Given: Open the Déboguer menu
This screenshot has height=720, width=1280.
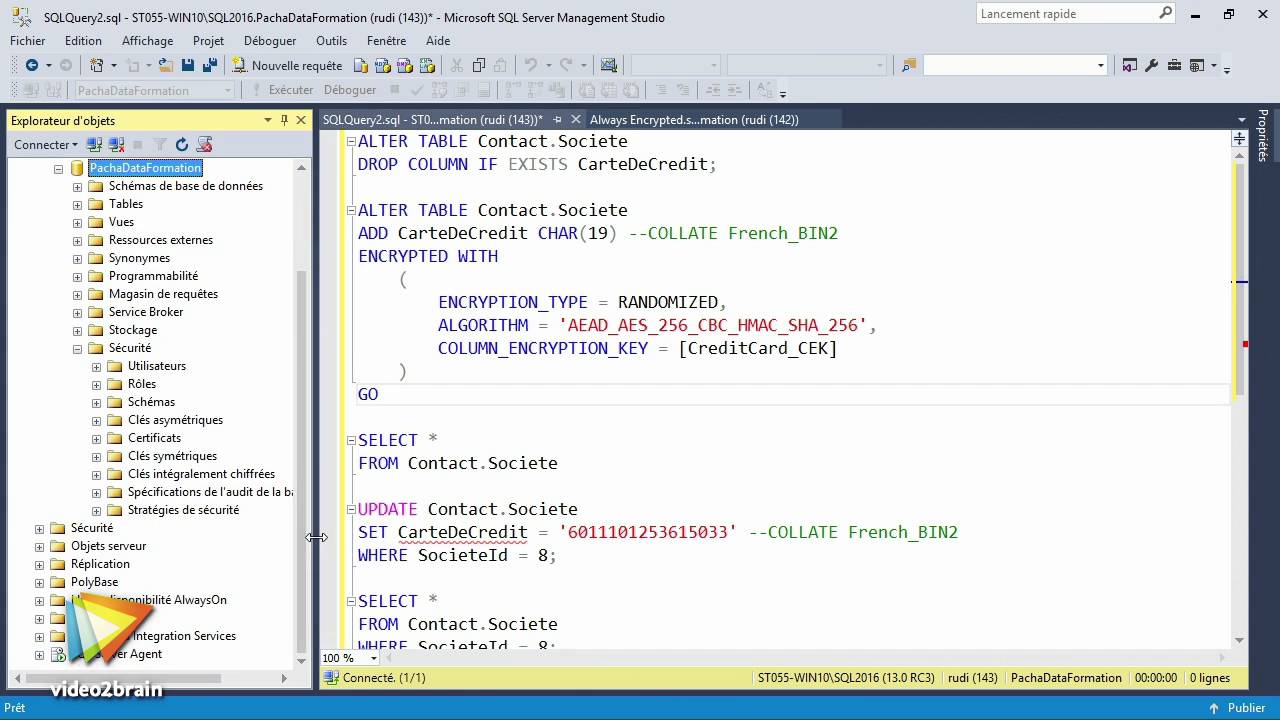Looking at the screenshot, I should 270,41.
